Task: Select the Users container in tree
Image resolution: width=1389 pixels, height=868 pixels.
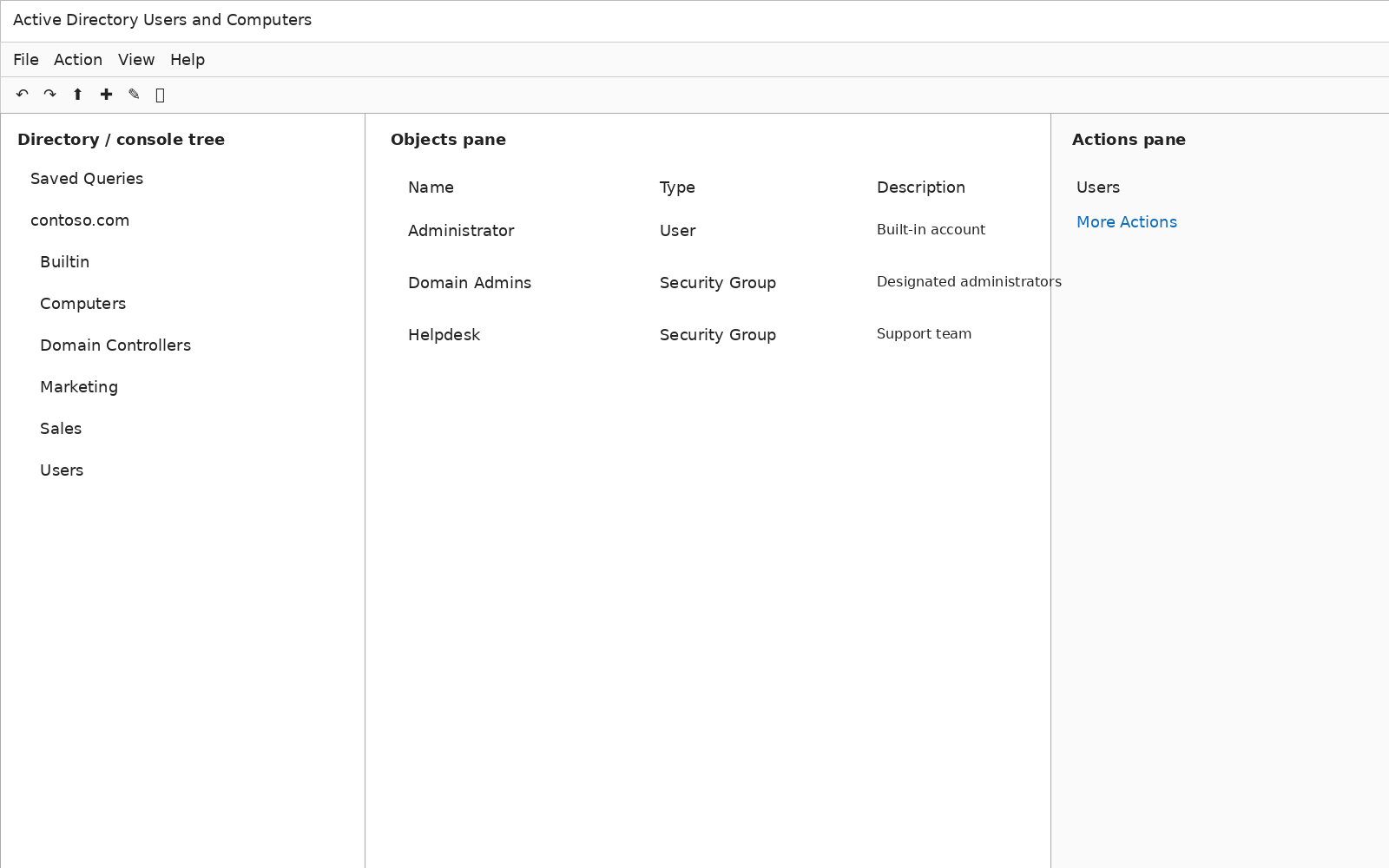Action: pos(62,470)
